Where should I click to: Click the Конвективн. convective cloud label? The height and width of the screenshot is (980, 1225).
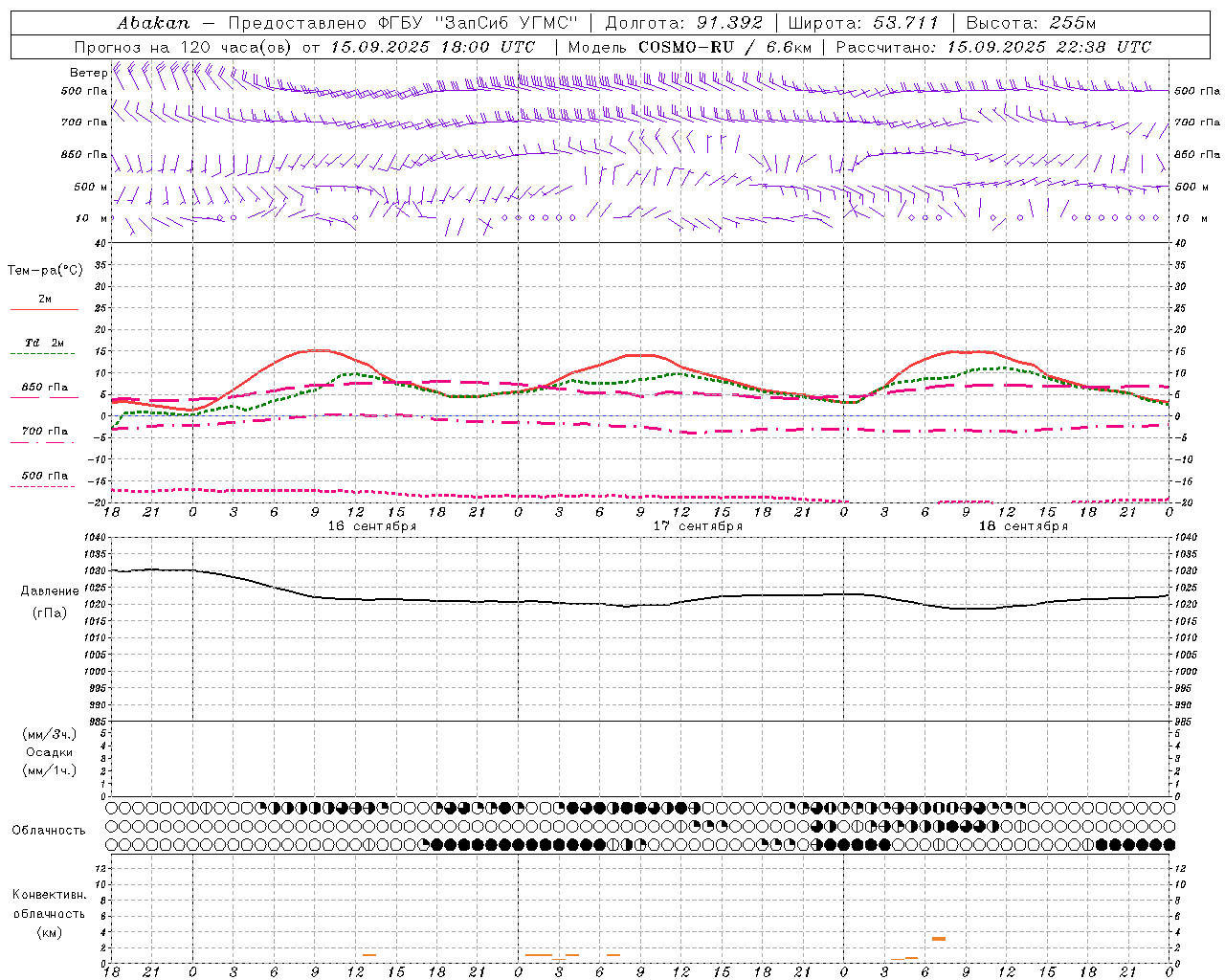[x=50, y=895]
